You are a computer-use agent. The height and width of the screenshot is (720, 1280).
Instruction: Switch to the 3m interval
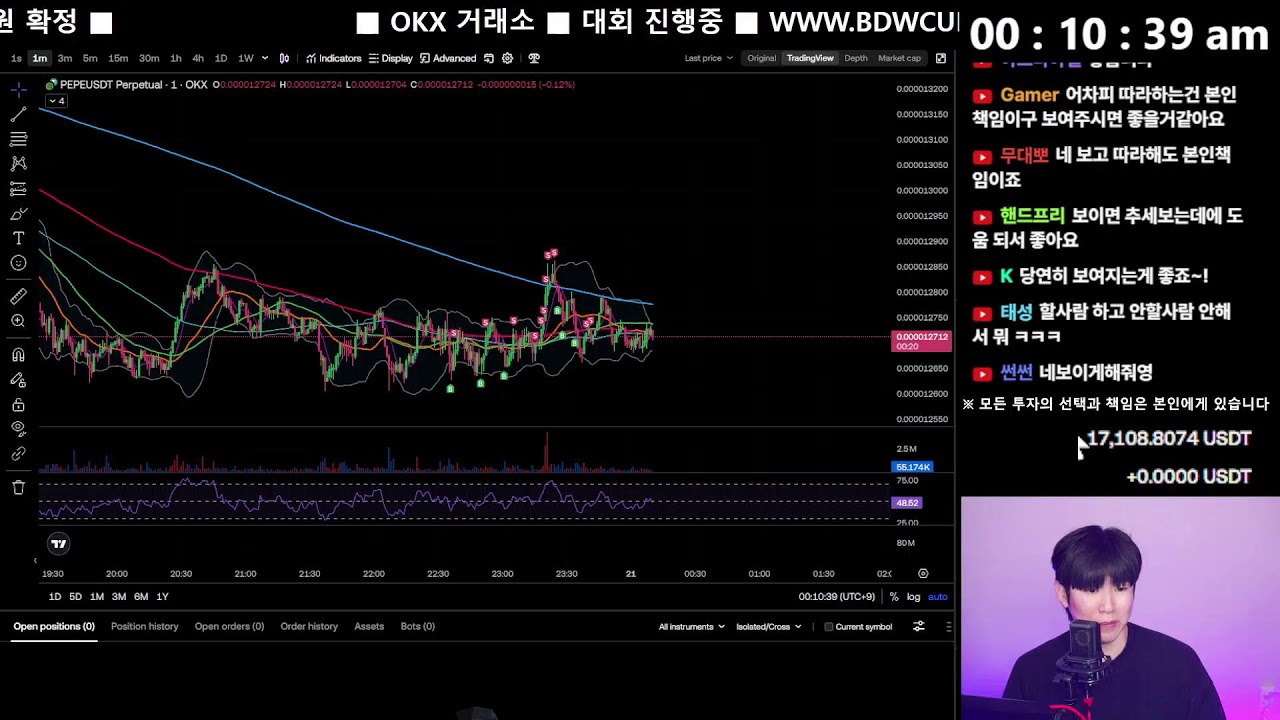(x=65, y=58)
